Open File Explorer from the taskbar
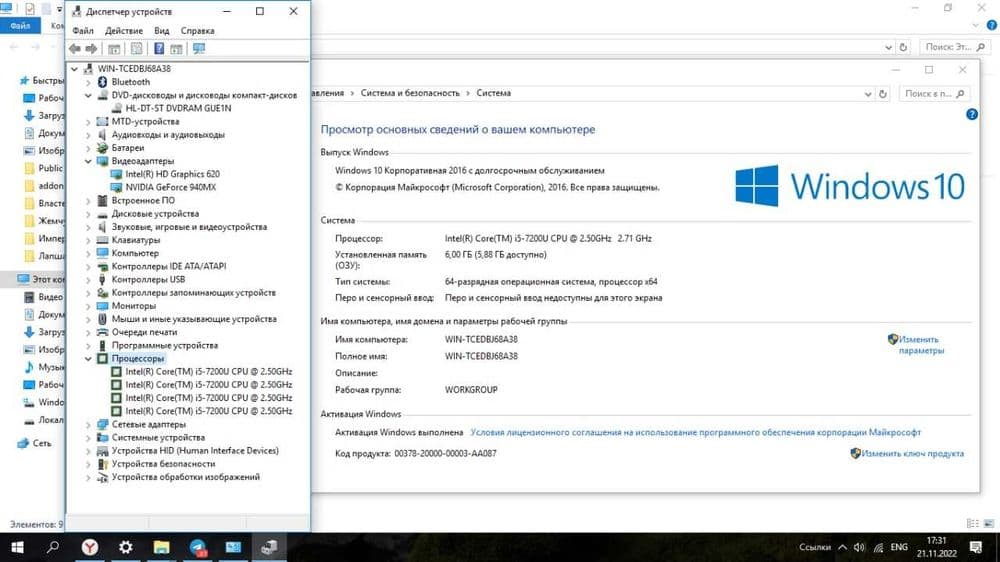Viewport: 1000px width, 562px height. coord(161,547)
